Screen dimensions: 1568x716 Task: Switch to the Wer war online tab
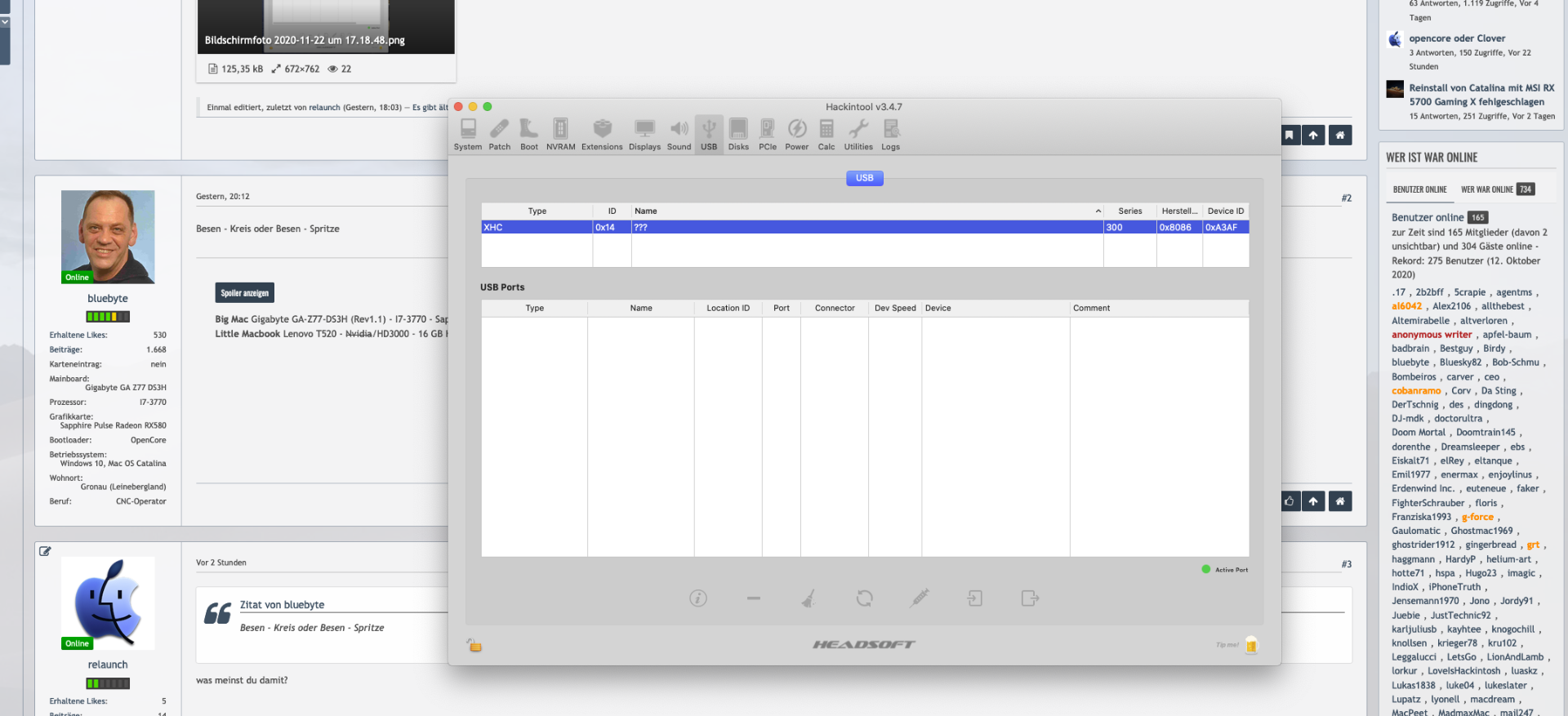pos(1498,189)
